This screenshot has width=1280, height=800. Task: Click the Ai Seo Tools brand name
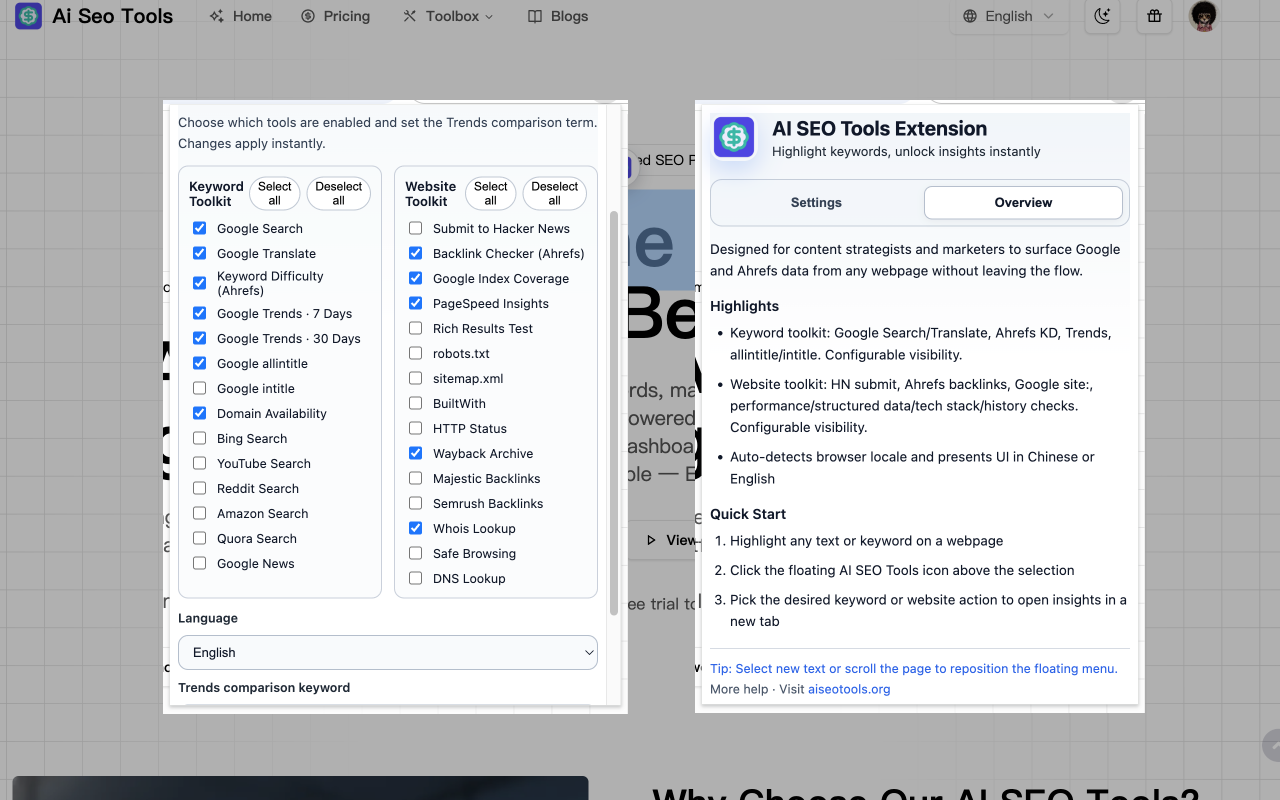(x=112, y=16)
